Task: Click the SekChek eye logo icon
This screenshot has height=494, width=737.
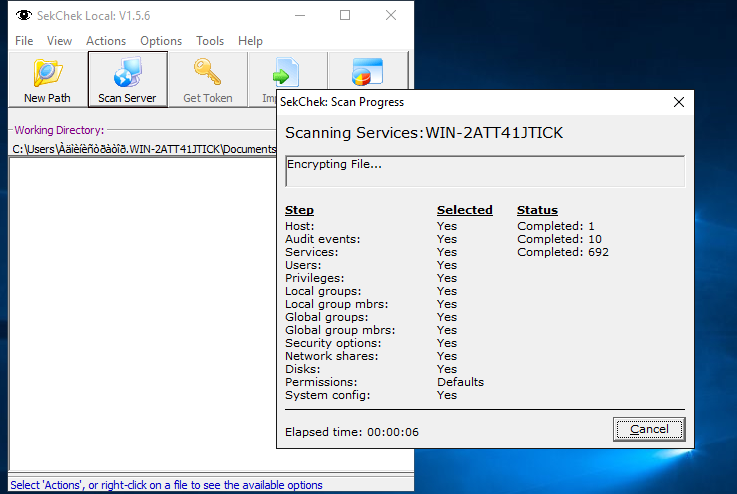Action: 24,16
